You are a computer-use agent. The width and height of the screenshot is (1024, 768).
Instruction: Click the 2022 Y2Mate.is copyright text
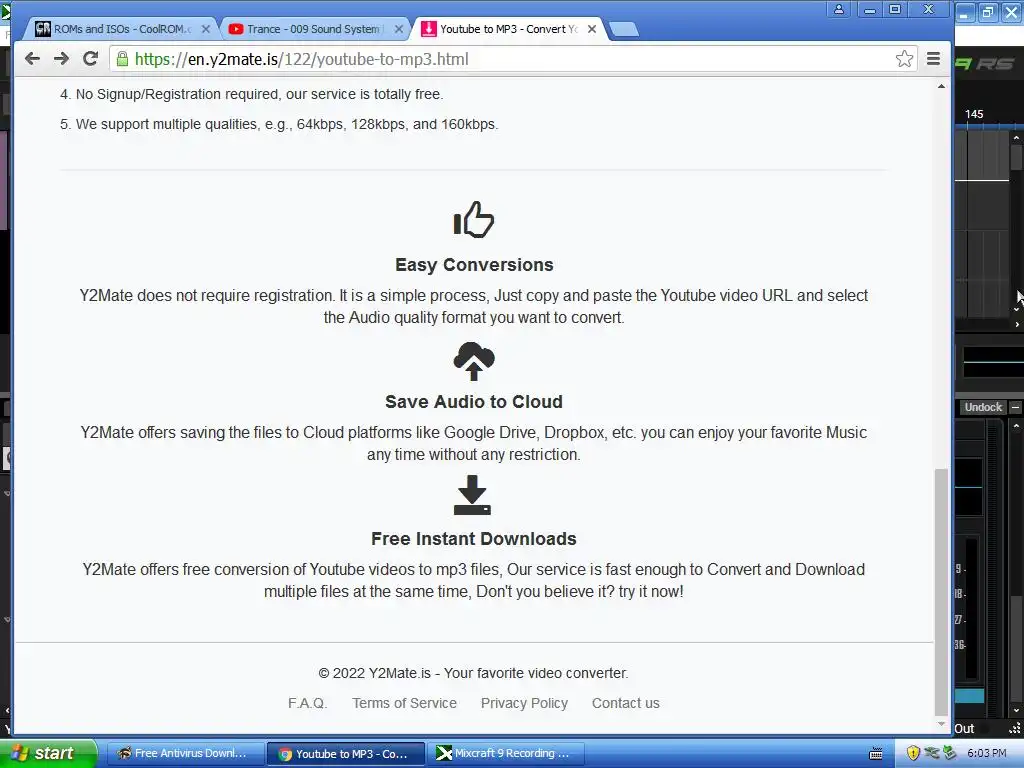(x=473, y=673)
